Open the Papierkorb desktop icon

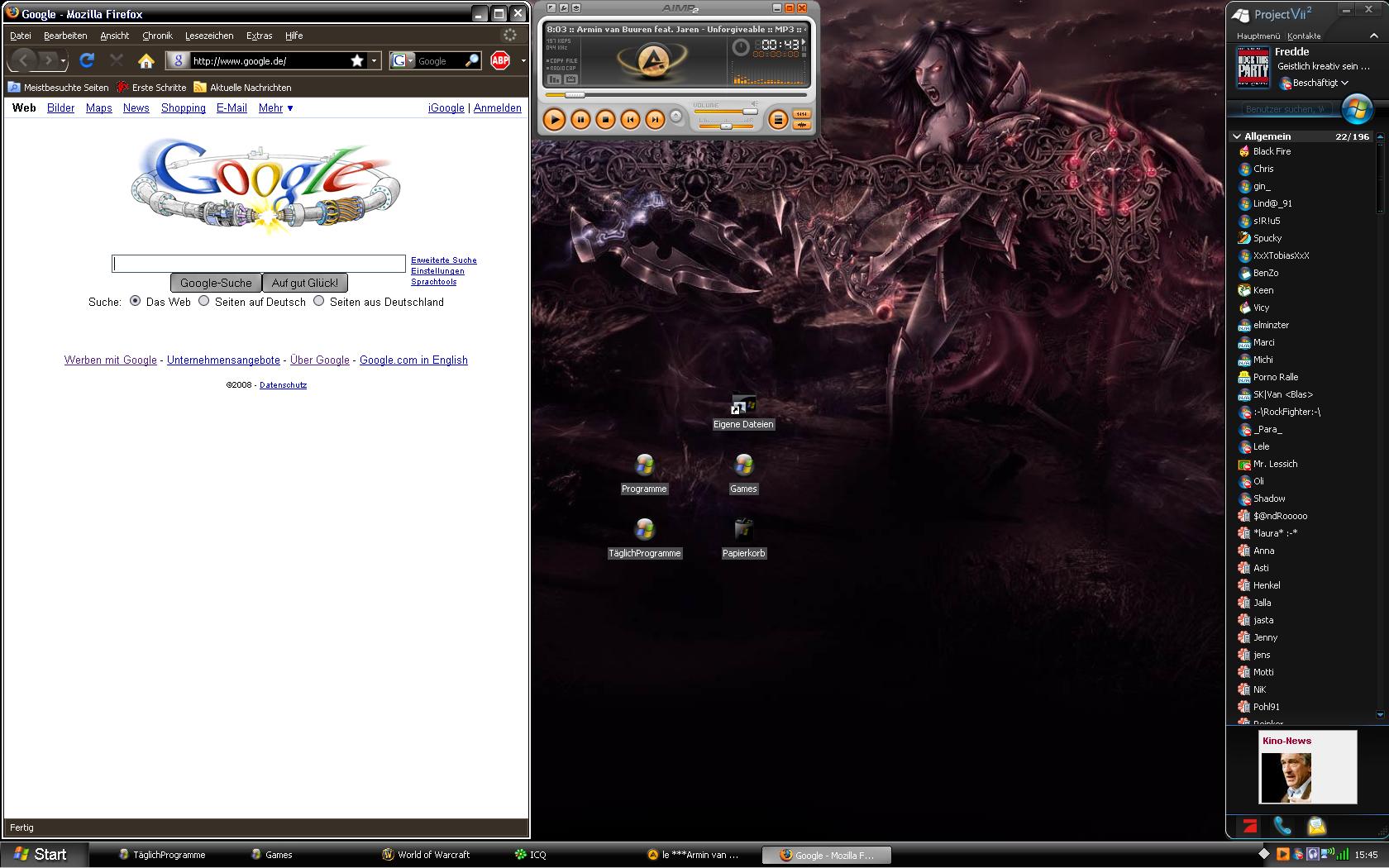pos(743,530)
